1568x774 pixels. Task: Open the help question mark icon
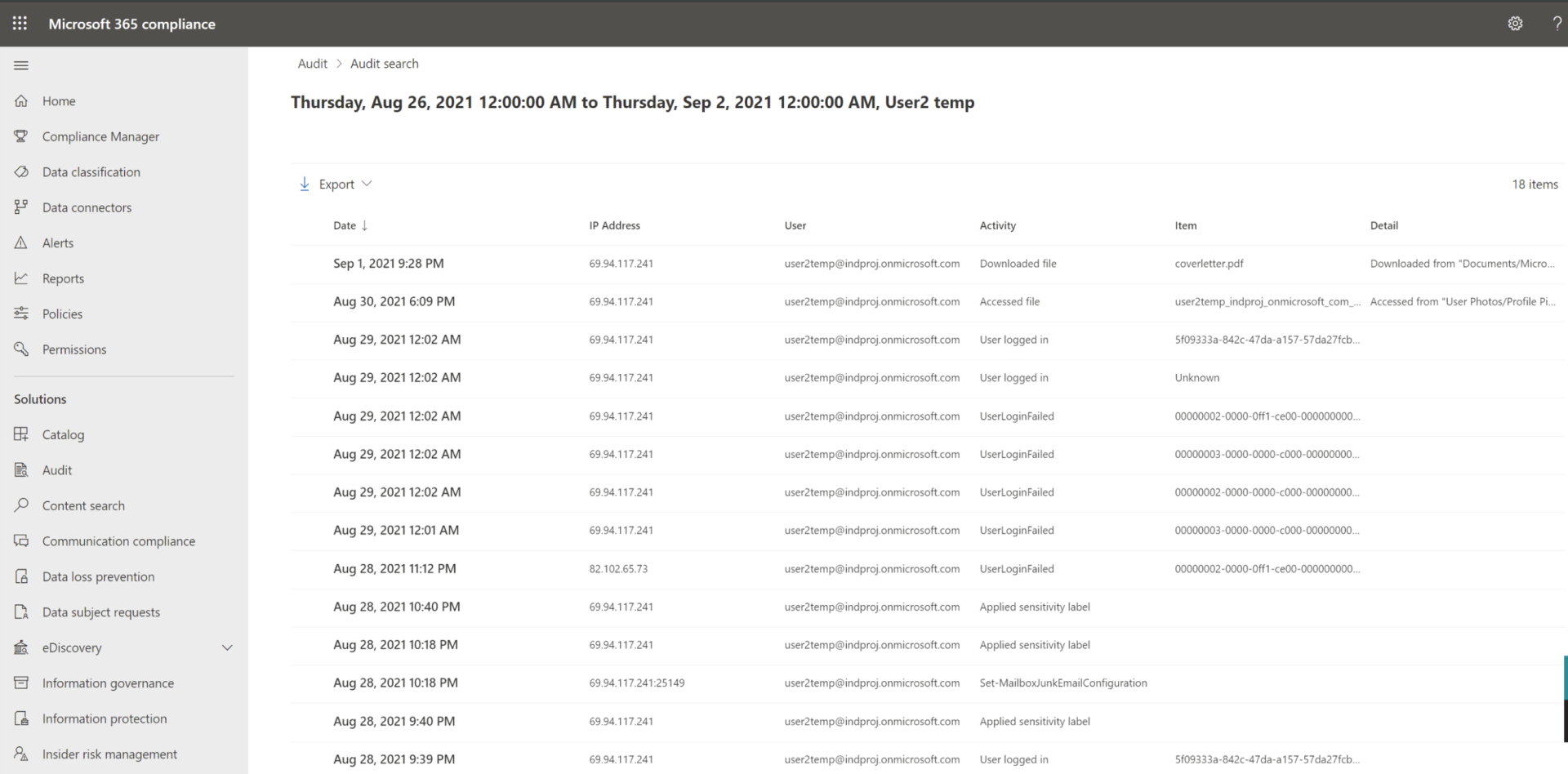pos(1557,24)
